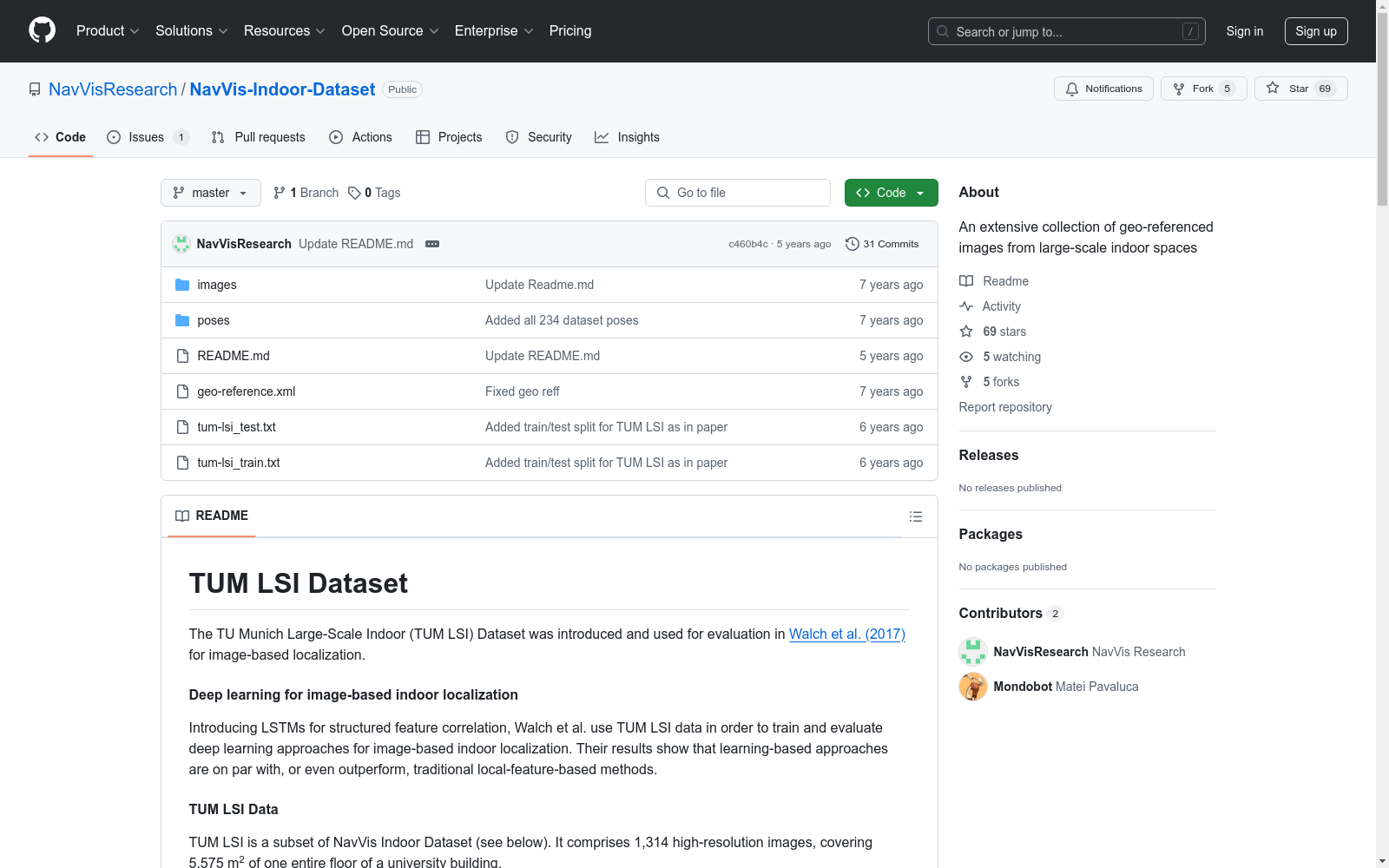Image resolution: width=1389 pixels, height=868 pixels.
Task: Select the README tab heading
Action: pos(212,516)
